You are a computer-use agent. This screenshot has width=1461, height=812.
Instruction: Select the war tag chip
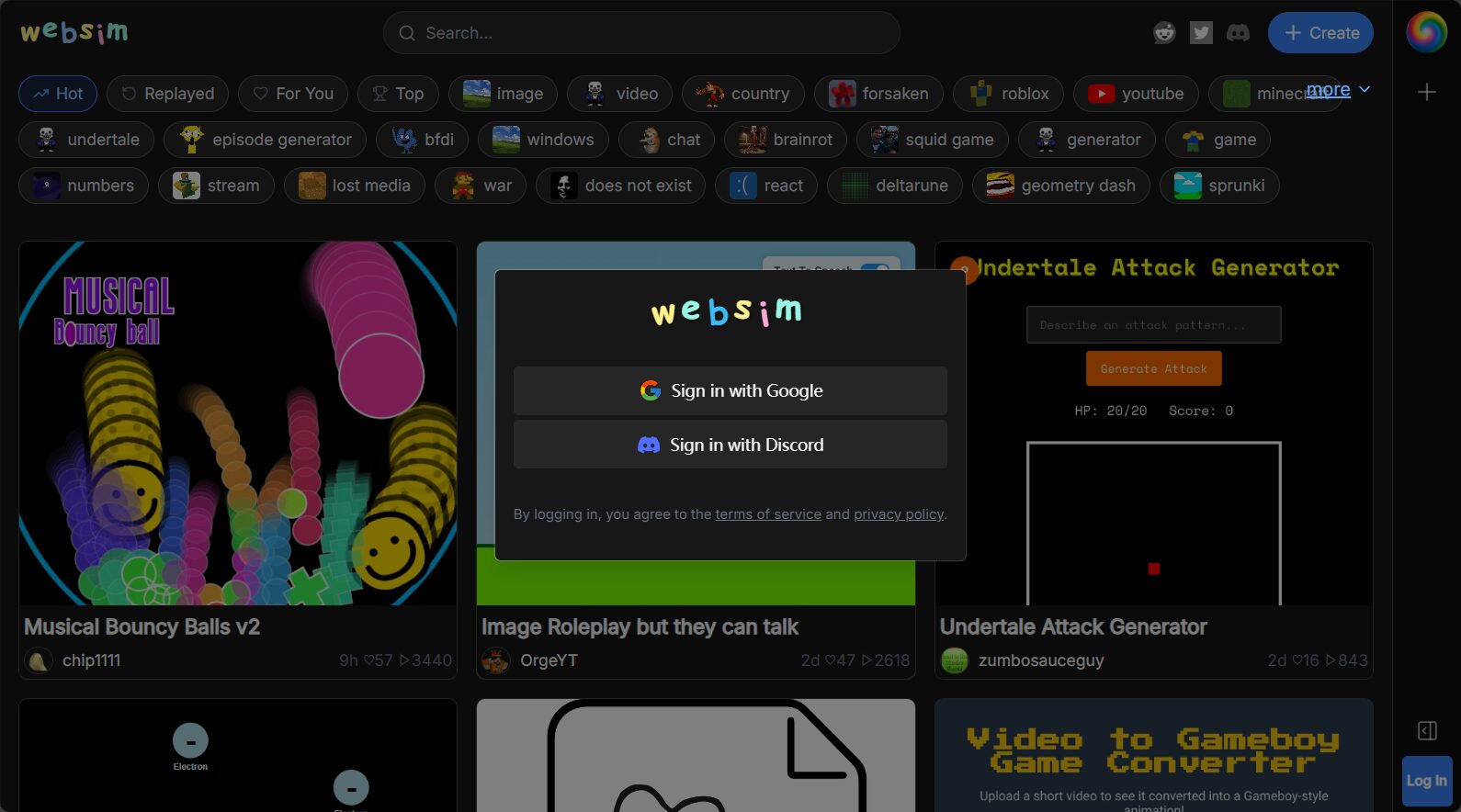point(481,186)
